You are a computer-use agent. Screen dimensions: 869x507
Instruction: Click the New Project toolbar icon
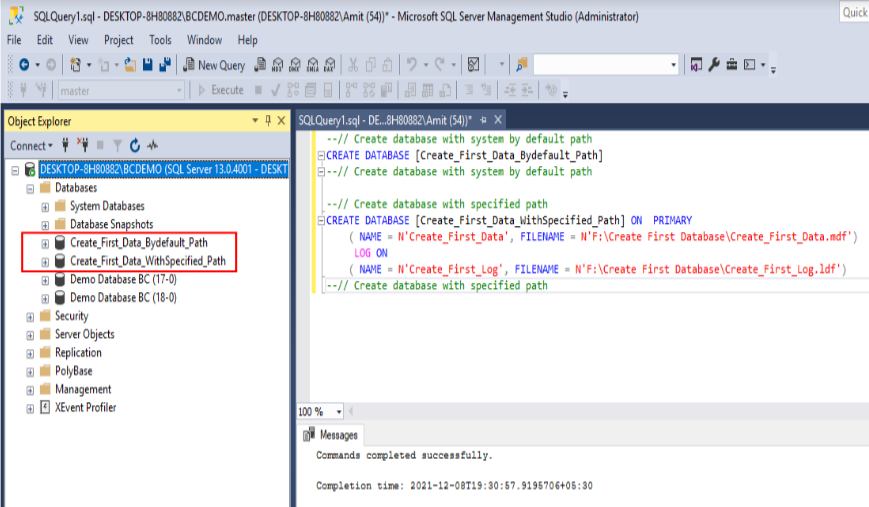pyautogui.click(x=75, y=65)
